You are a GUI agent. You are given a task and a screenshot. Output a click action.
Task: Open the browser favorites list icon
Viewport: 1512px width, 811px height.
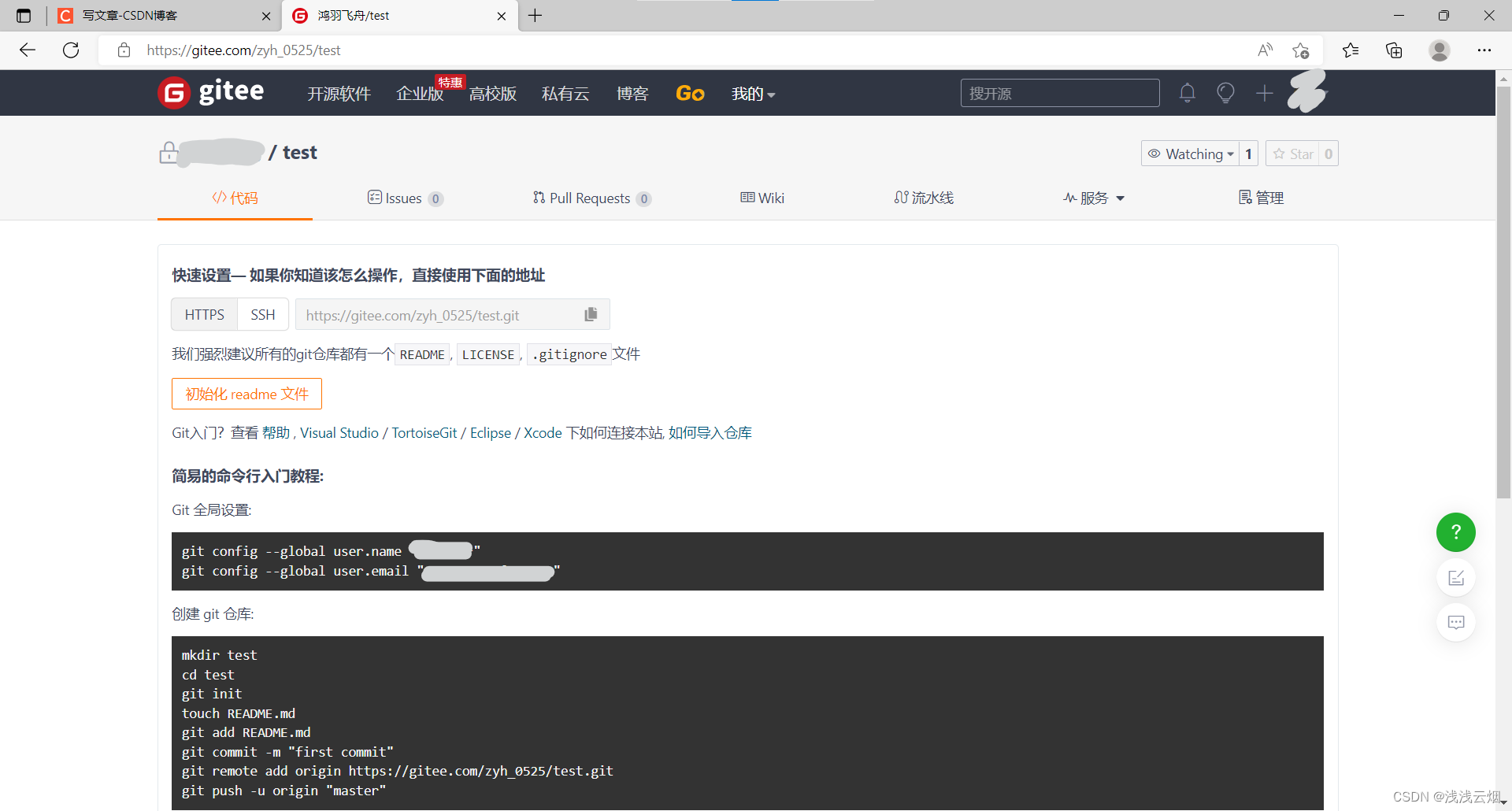[1351, 50]
